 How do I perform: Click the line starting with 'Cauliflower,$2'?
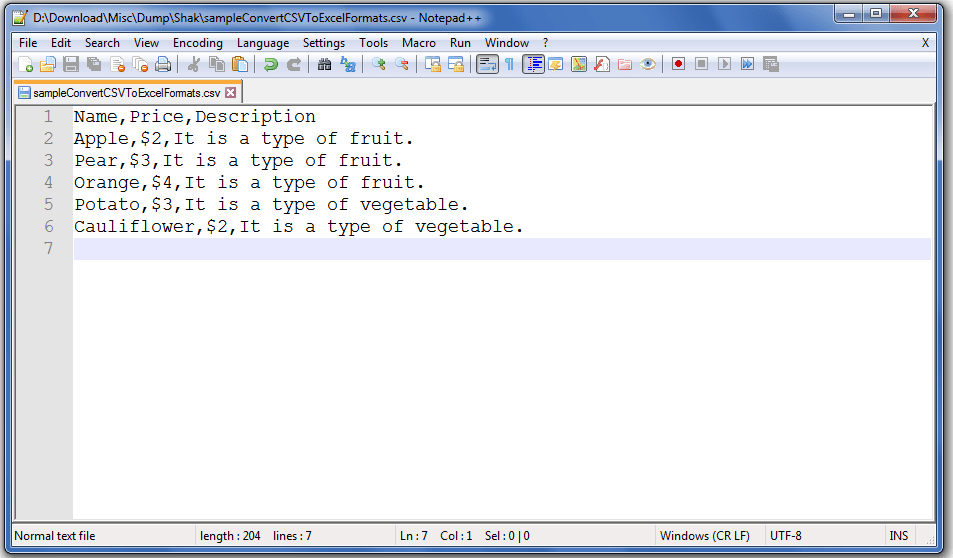298,227
